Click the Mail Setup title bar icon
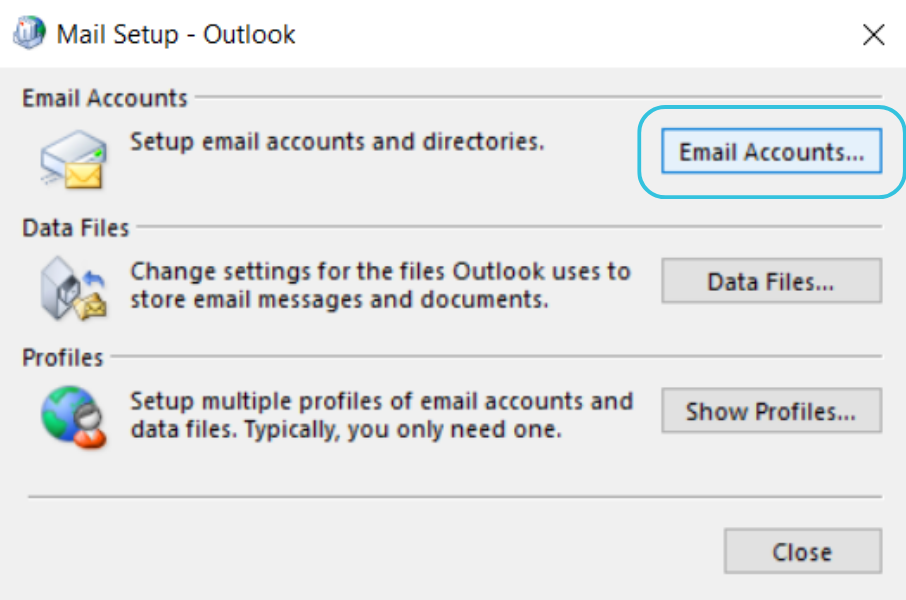The image size is (906, 600). [x=30, y=33]
